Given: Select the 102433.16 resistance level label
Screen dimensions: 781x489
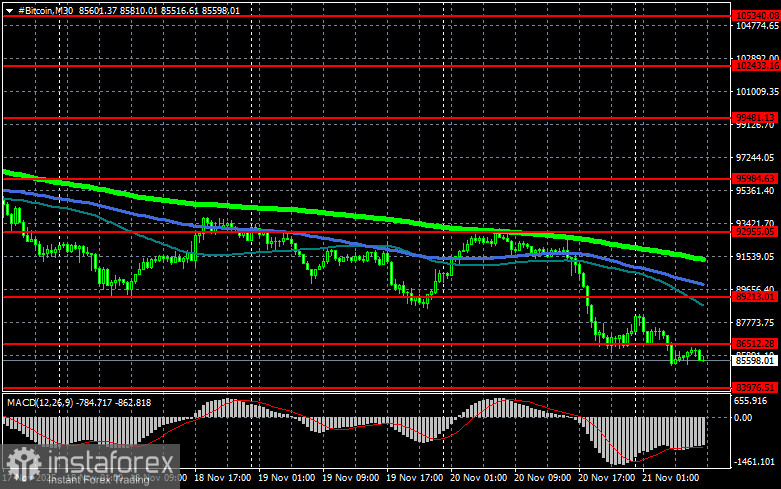Looking at the screenshot, I should click(x=755, y=65).
